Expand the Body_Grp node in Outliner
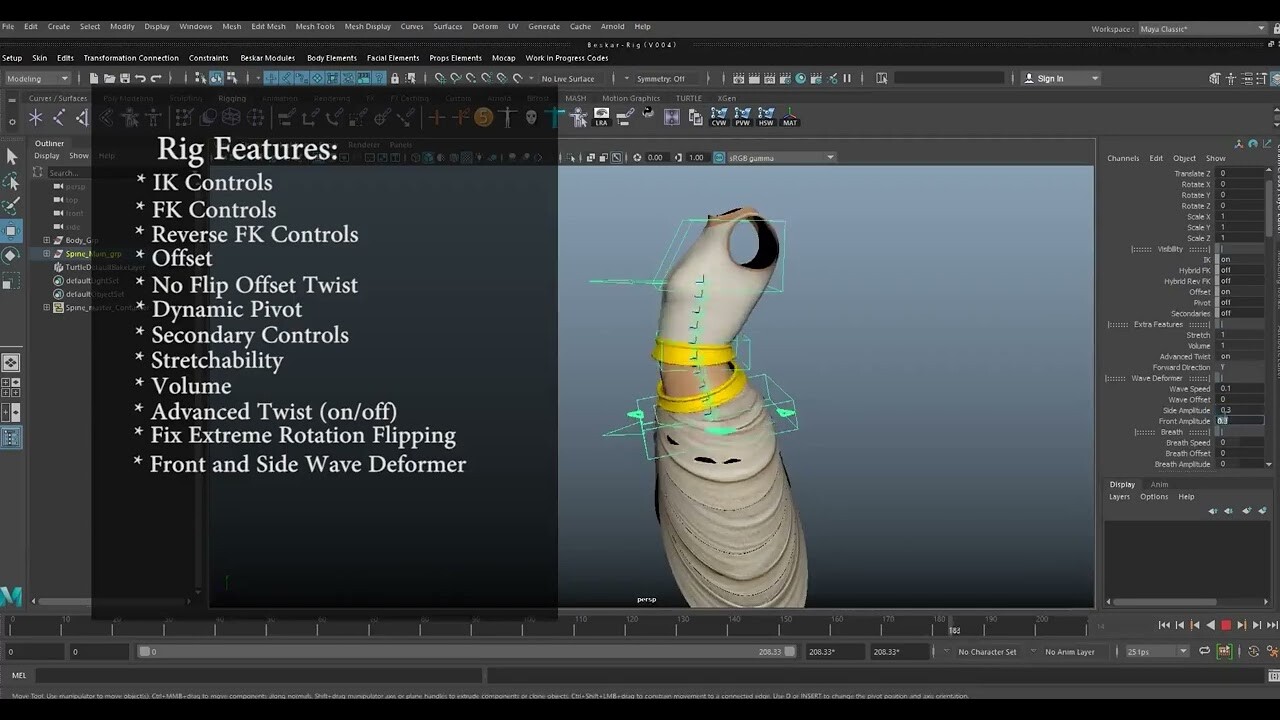The width and height of the screenshot is (1280, 720). [x=46, y=240]
